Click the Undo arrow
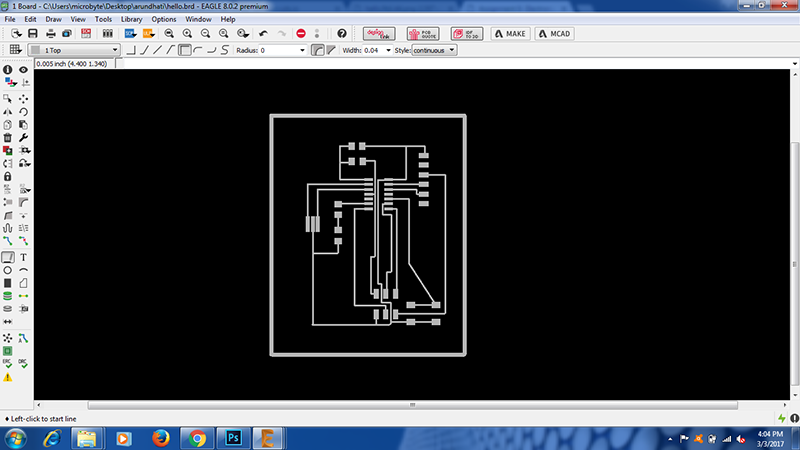 [x=263, y=34]
